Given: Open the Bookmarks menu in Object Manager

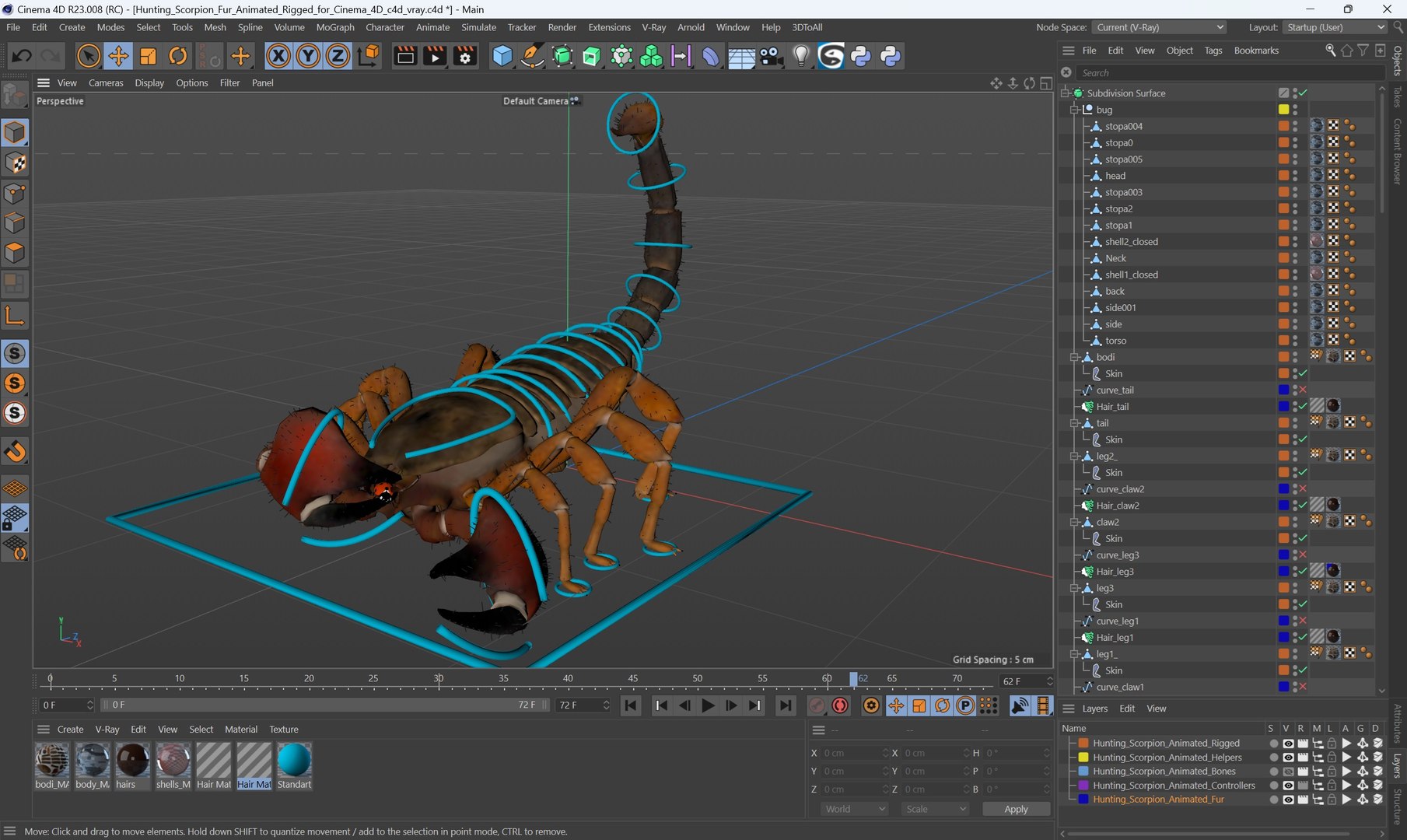Looking at the screenshot, I should coord(1256,51).
